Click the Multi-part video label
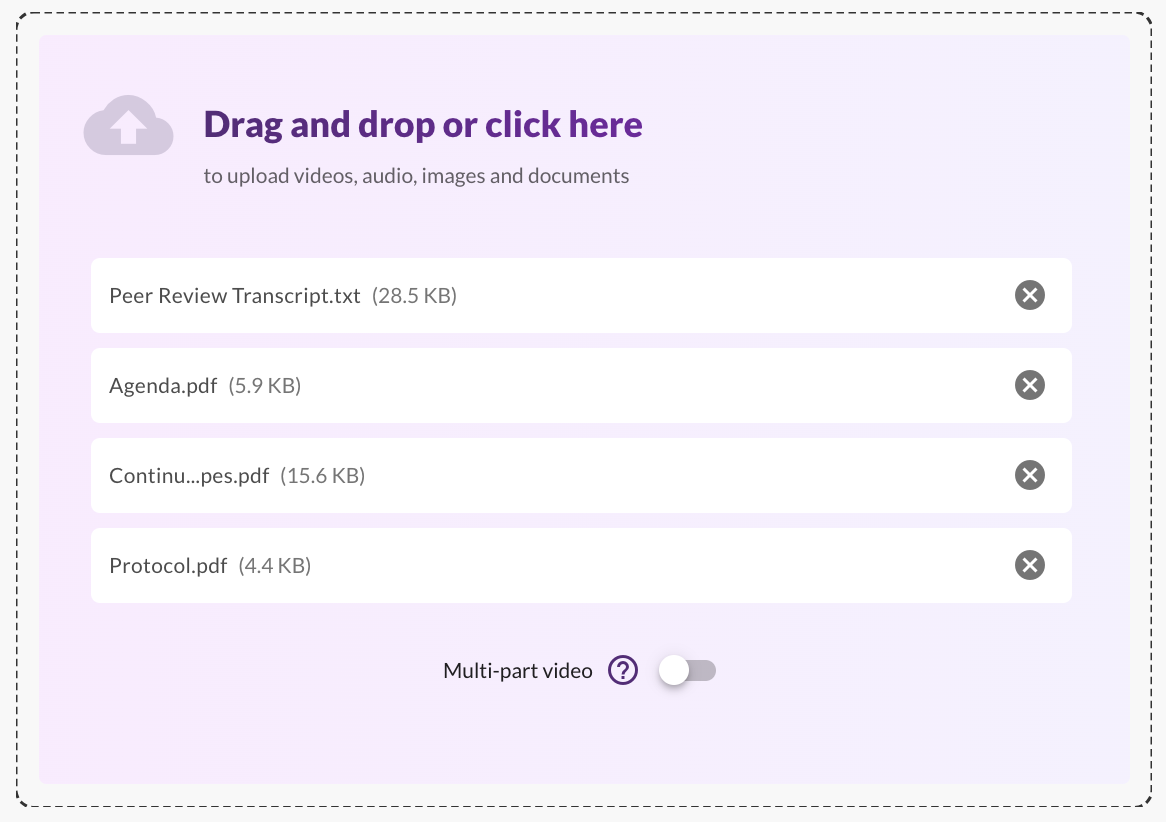This screenshot has height=822, width=1166. tap(517, 670)
